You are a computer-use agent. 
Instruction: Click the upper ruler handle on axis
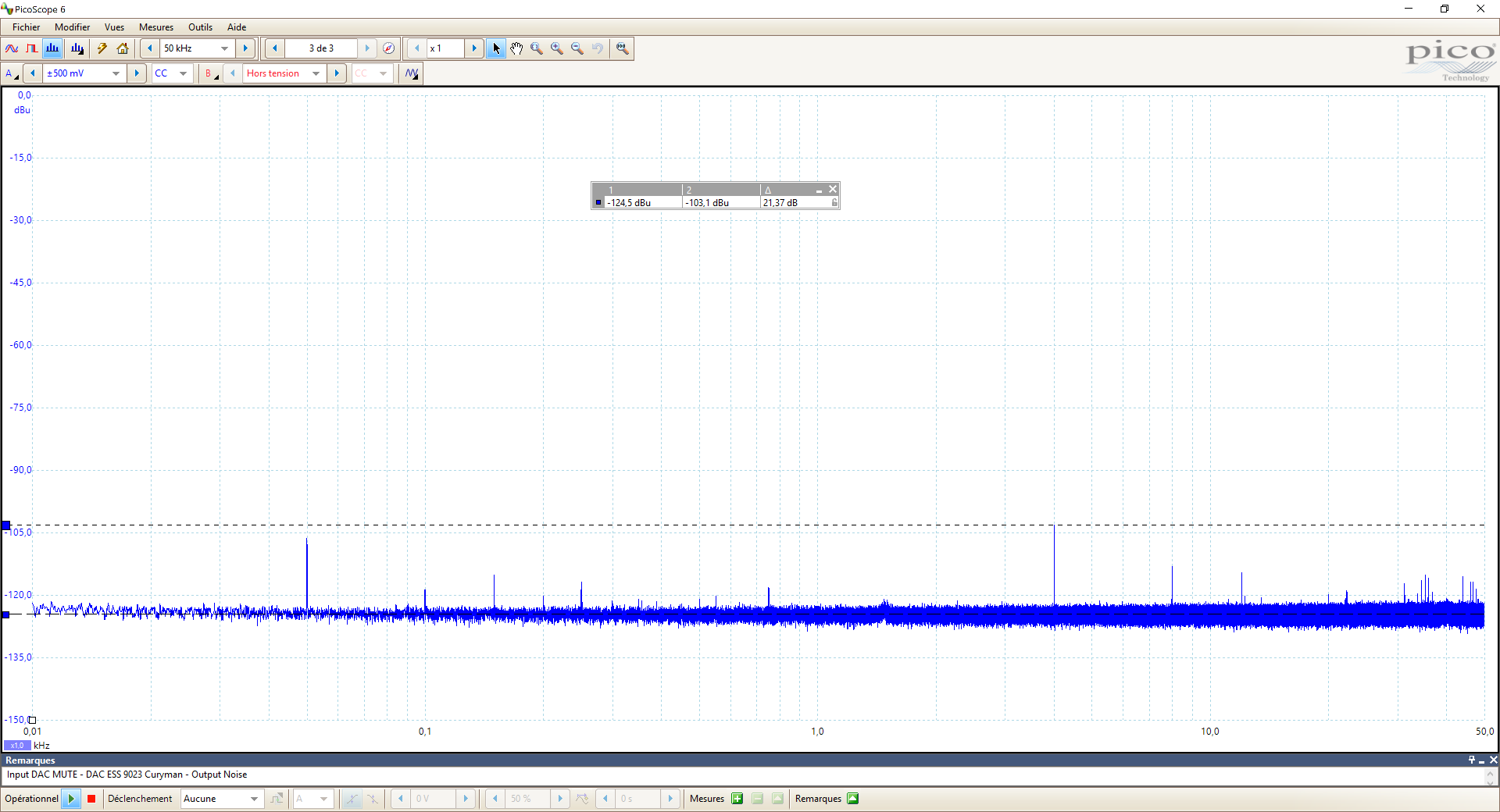6,525
